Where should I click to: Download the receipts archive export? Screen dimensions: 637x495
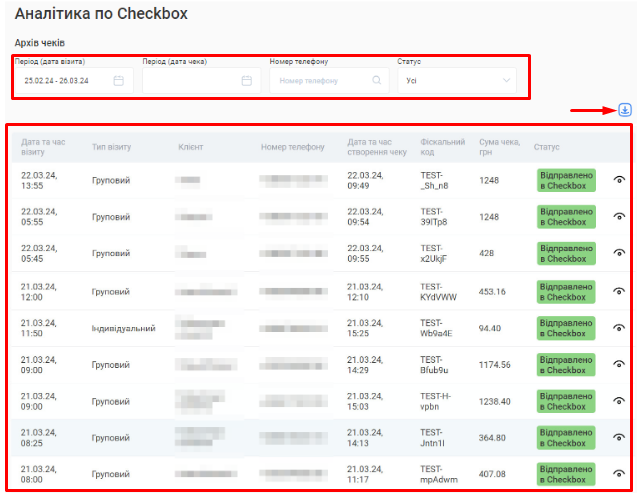(x=625, y=109)
